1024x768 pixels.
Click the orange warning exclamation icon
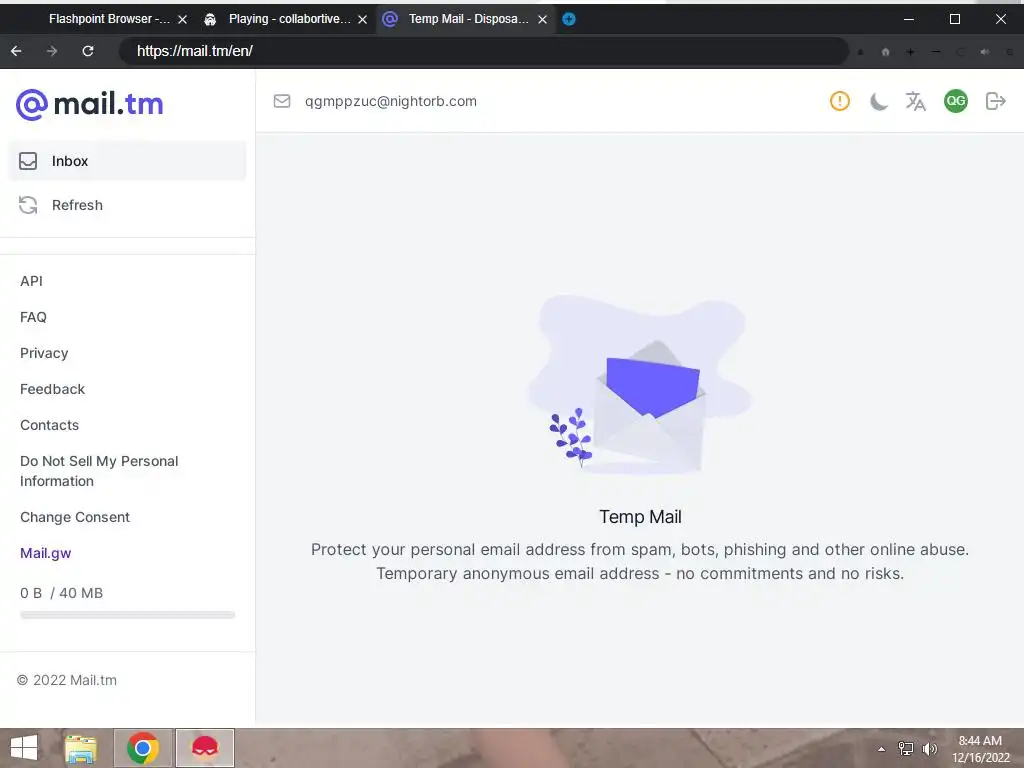[840, 101]
